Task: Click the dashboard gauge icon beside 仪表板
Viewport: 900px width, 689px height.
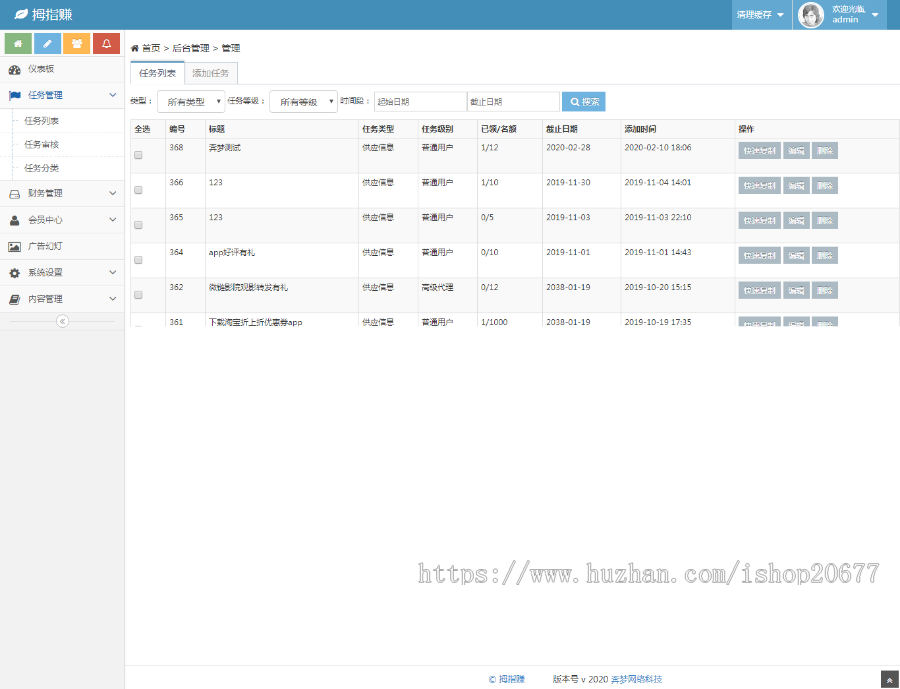Action: click(14, 69)
